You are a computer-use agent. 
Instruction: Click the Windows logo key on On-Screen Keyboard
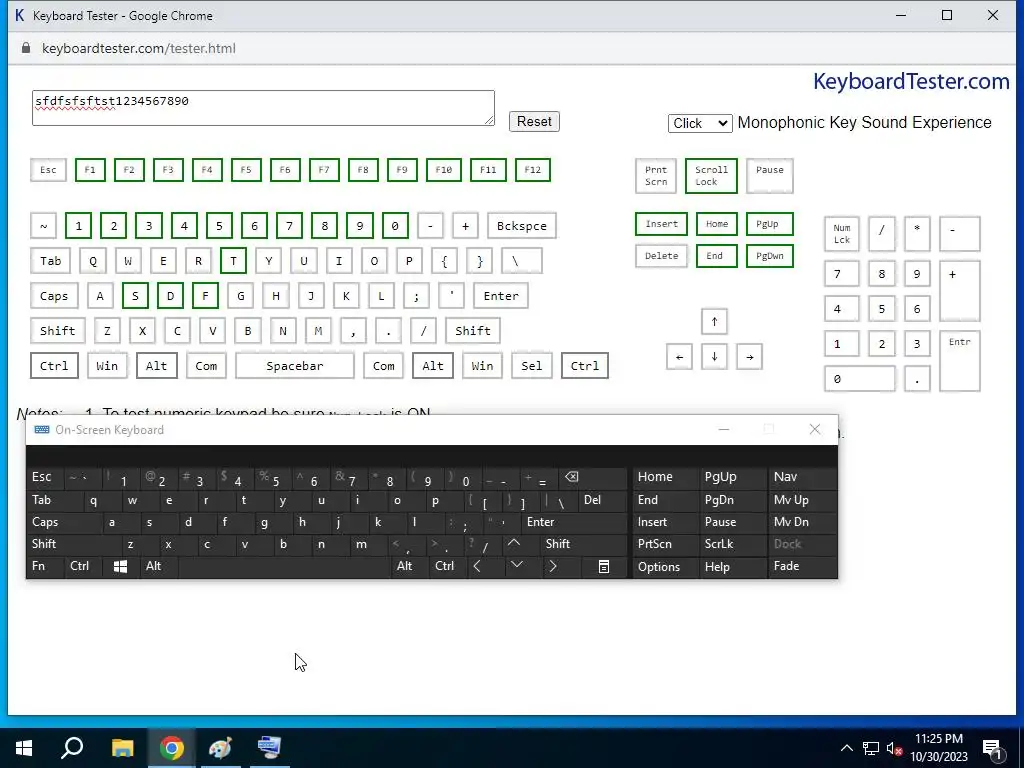click(120, 566)
